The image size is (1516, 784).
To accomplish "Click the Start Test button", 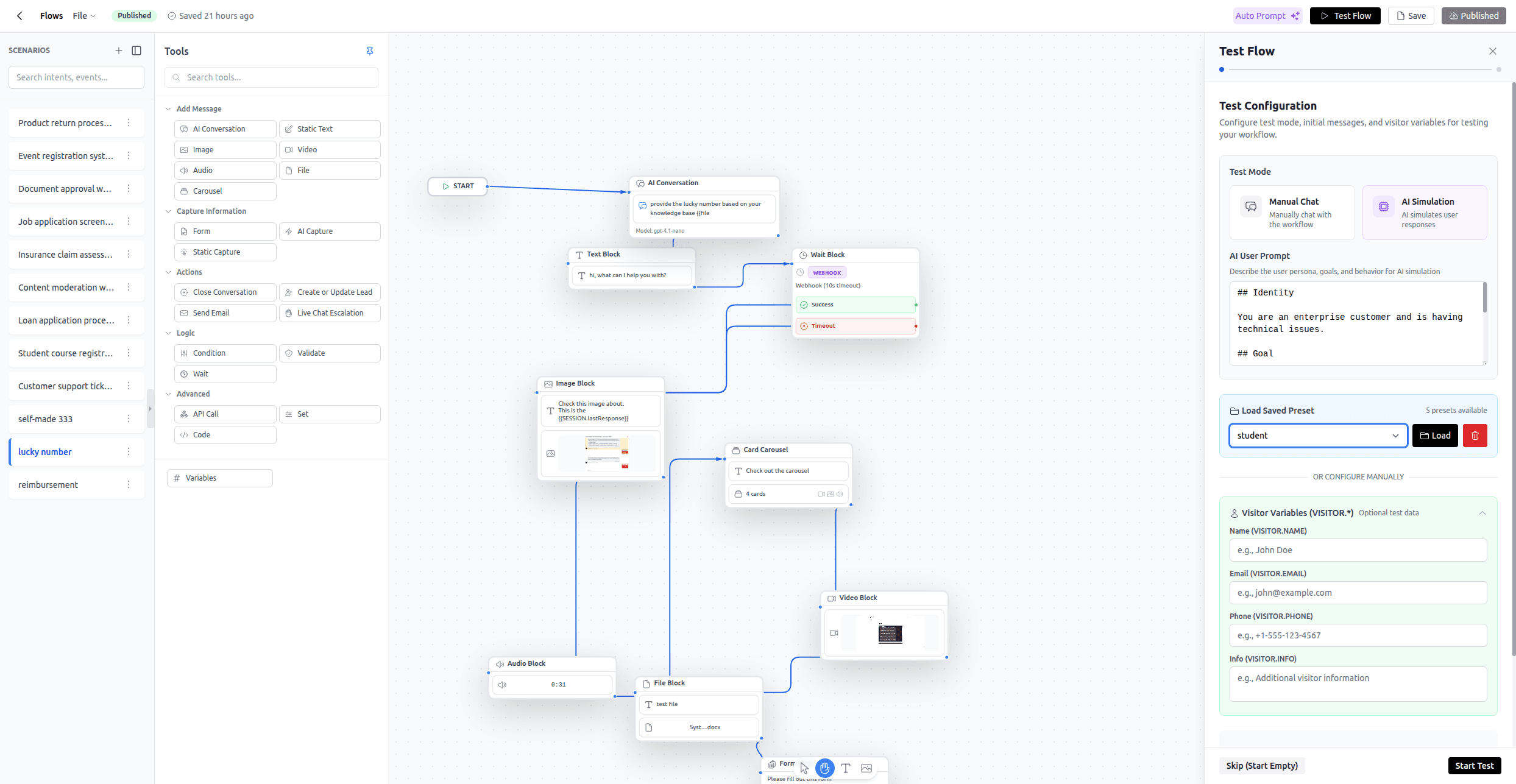I will pos(1473,766).
